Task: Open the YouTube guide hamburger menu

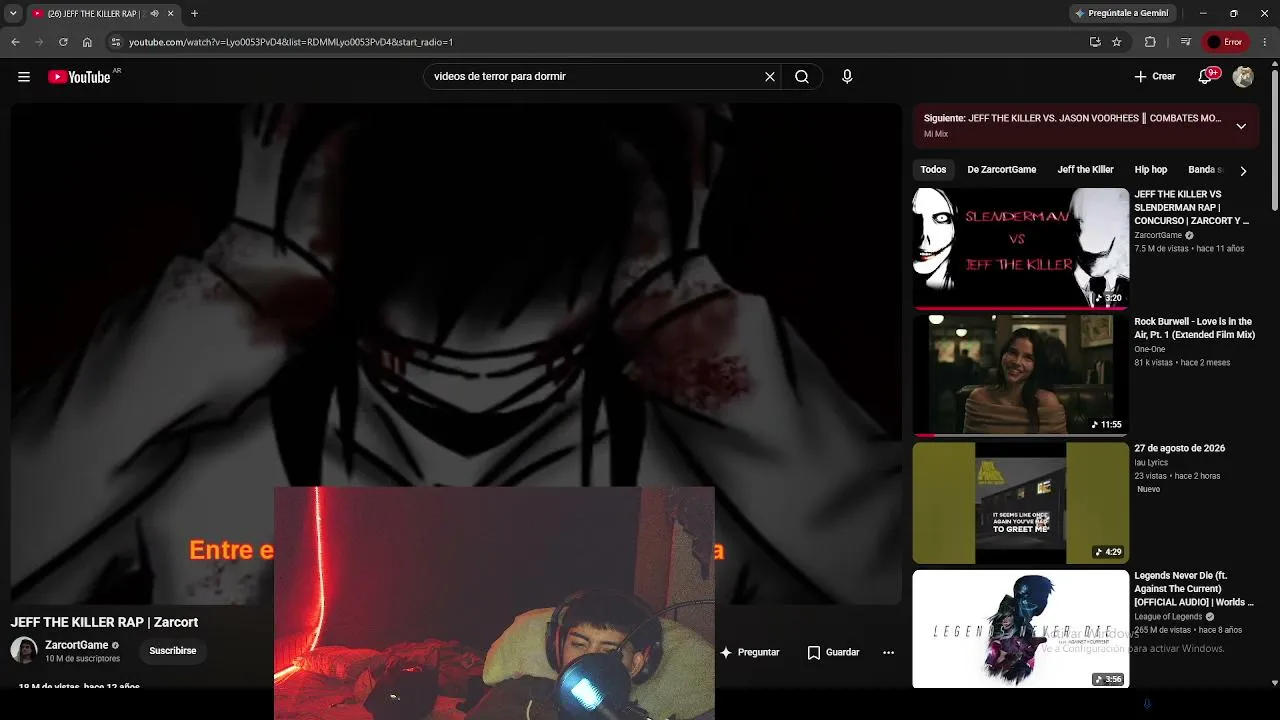Action: tap(24, 77)
